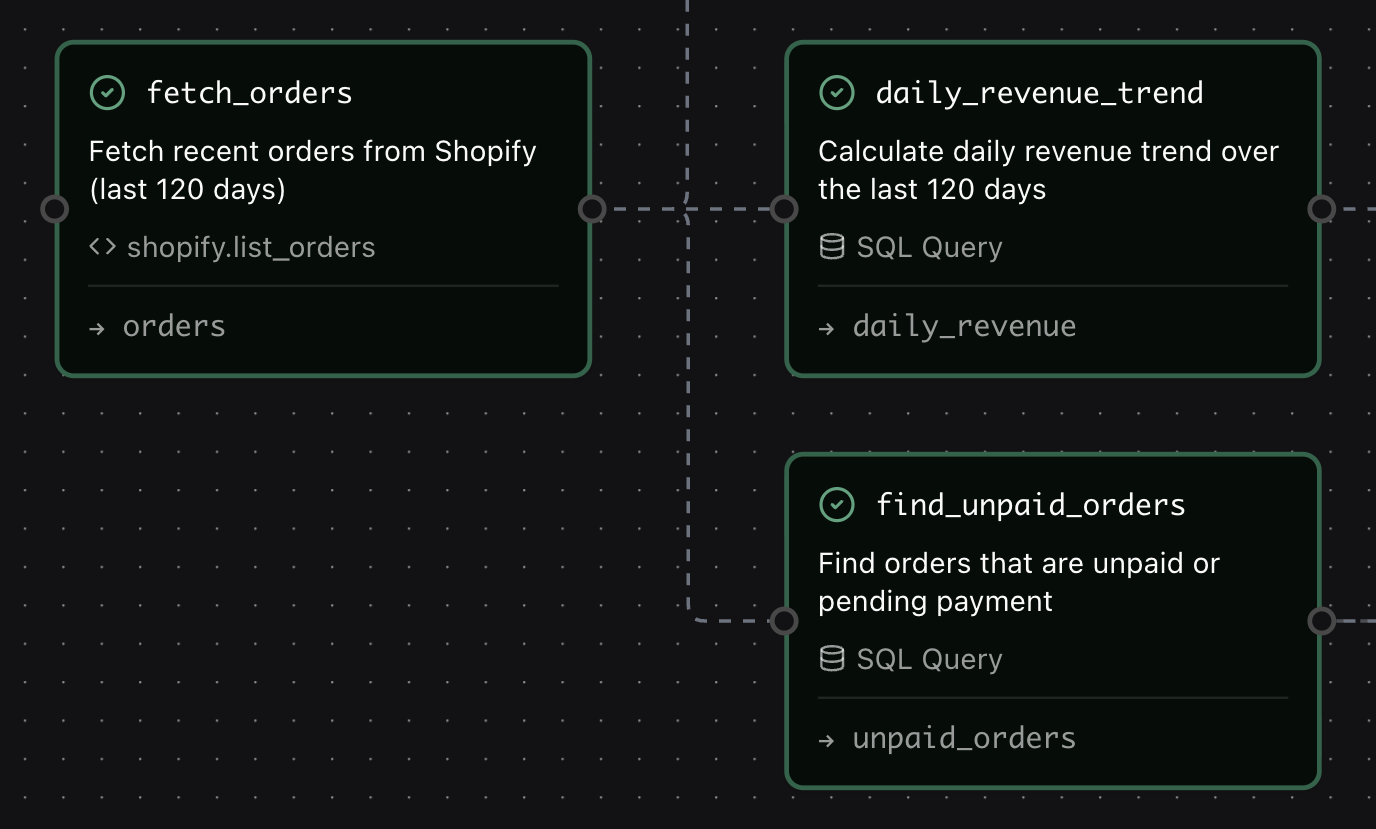Image resolution: width=1376 pixels, height=829 pixels.
Task: Click the database icon on daily_revenue_trend node
Action: click(831, 246)
